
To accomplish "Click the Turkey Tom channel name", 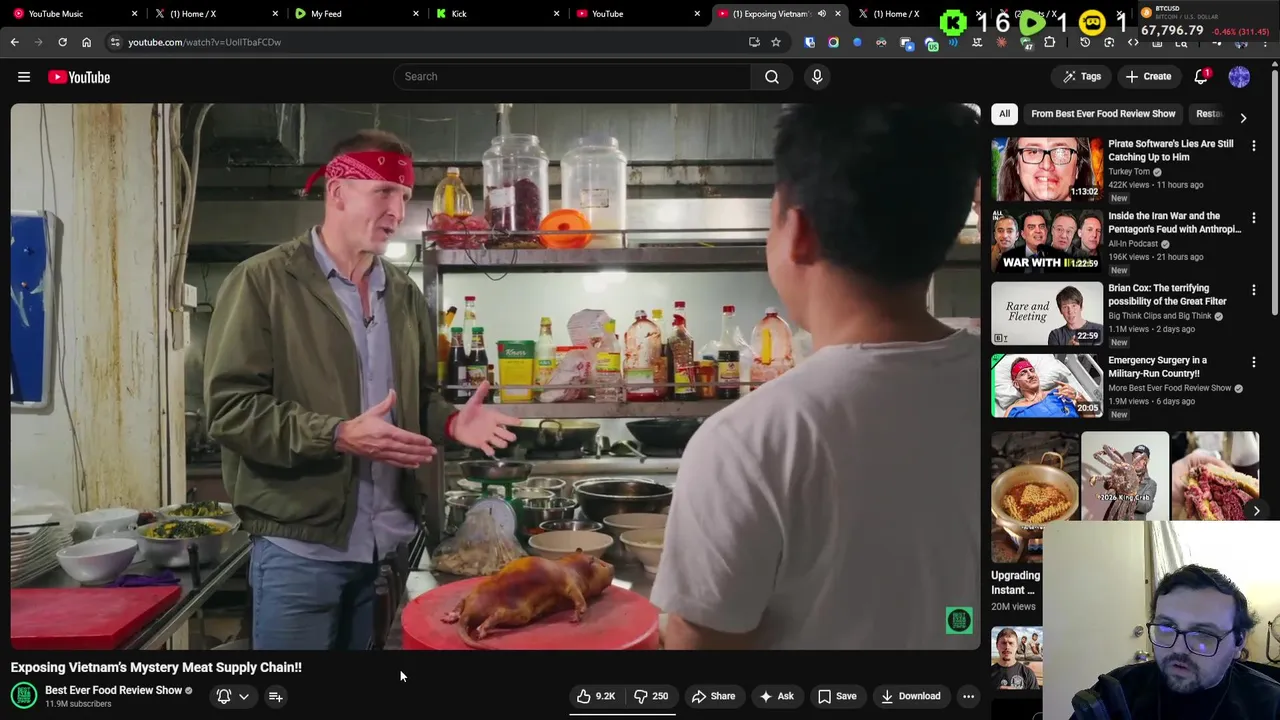I will [x=1129, y=172].
